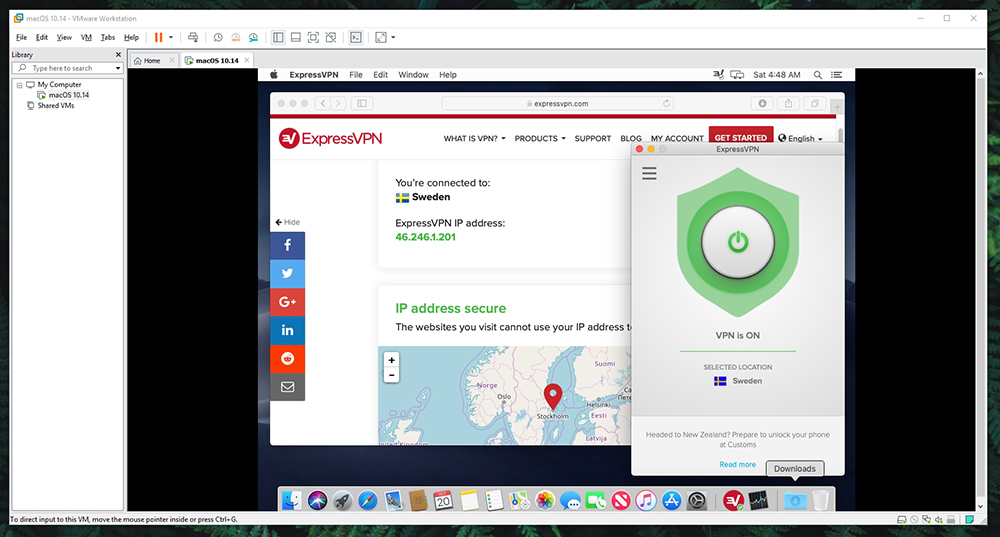
Task: Share page on LinkedIn
Action: (288, 330)
